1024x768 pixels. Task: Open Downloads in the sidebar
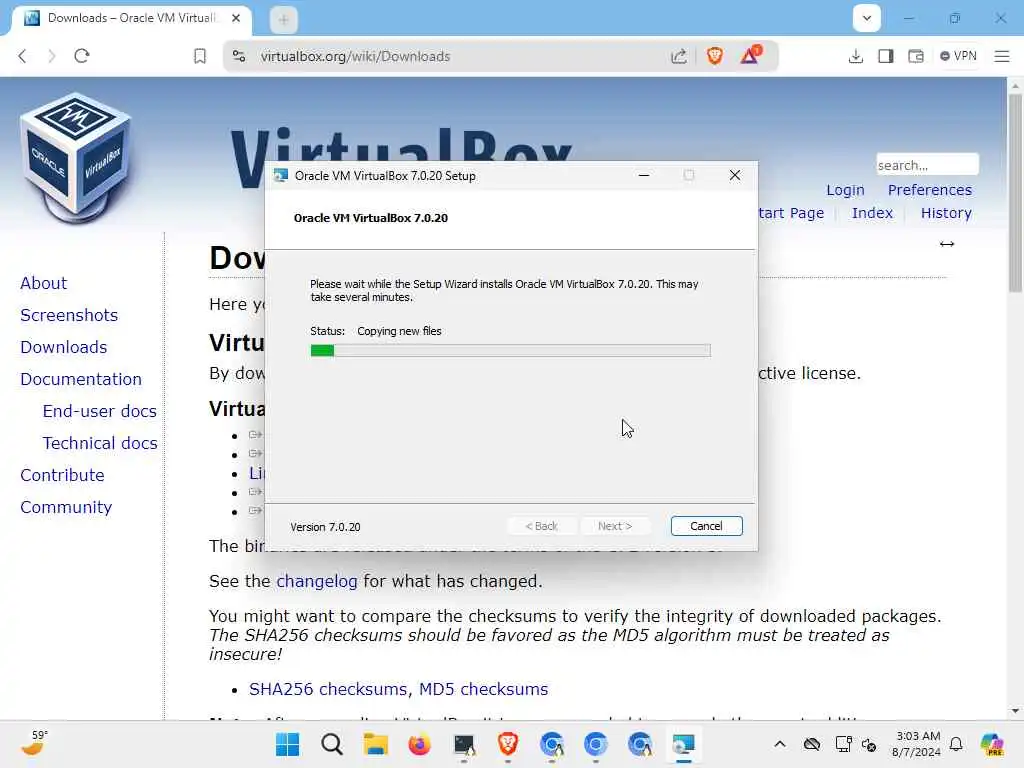point(63,347)
